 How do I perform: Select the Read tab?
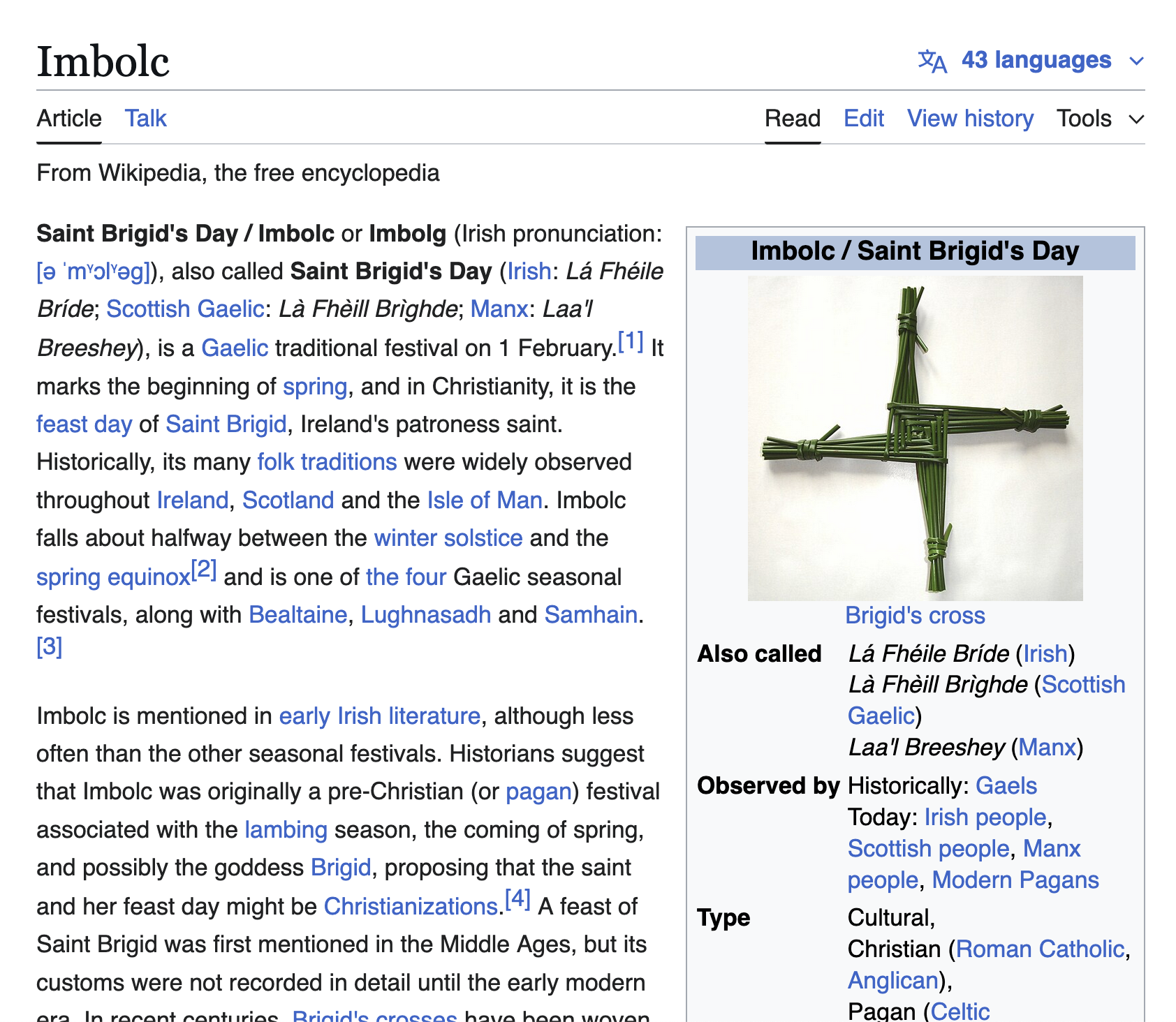point(793,119)
